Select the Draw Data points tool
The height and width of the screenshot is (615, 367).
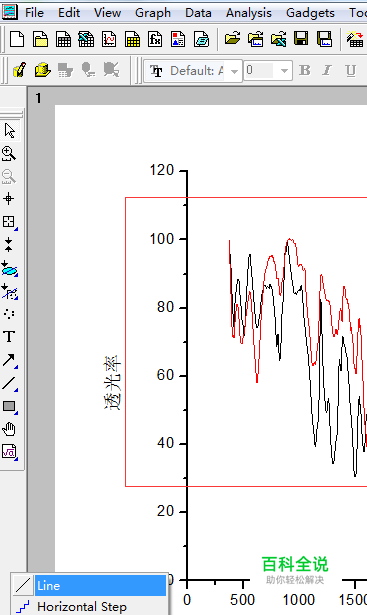pyautogui.click(x=9, y=314)
